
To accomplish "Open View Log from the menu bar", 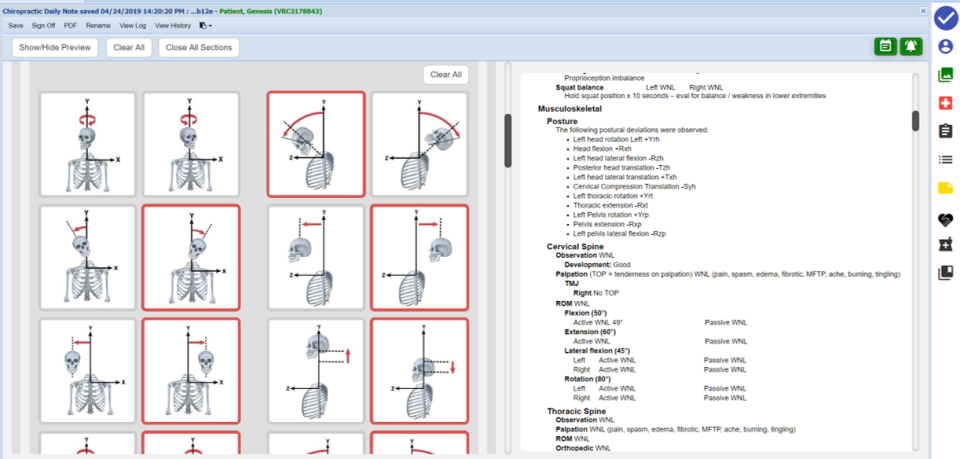I will (x=133, y=26).
